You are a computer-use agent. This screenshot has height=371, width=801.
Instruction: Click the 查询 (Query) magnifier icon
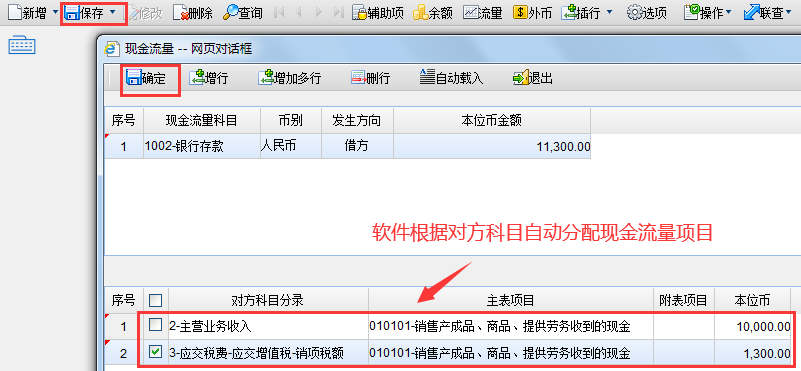click(x=231, y=12)
